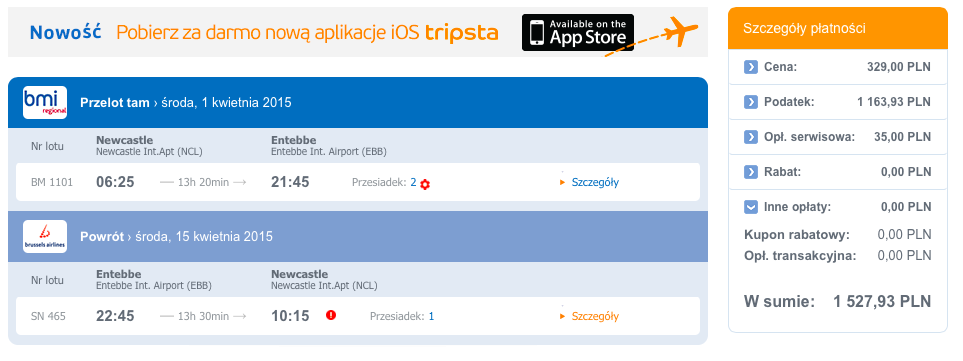Click the Powrót header bar
The width and height of the screenshot is (963, 361).
point(357,236)
